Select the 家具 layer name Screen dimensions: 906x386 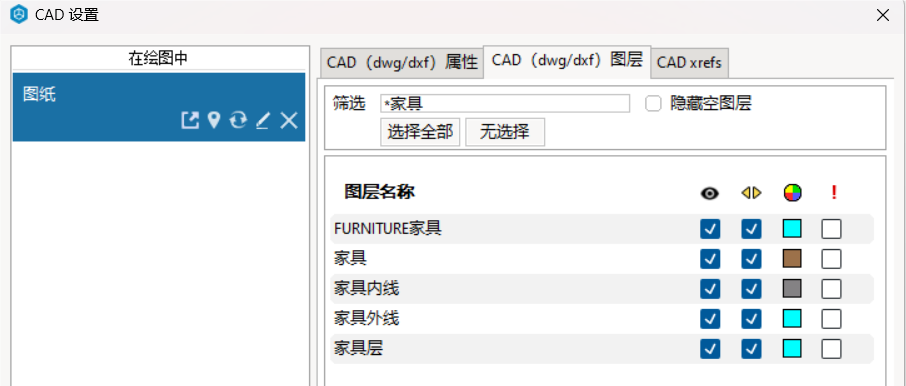(350, 258)
